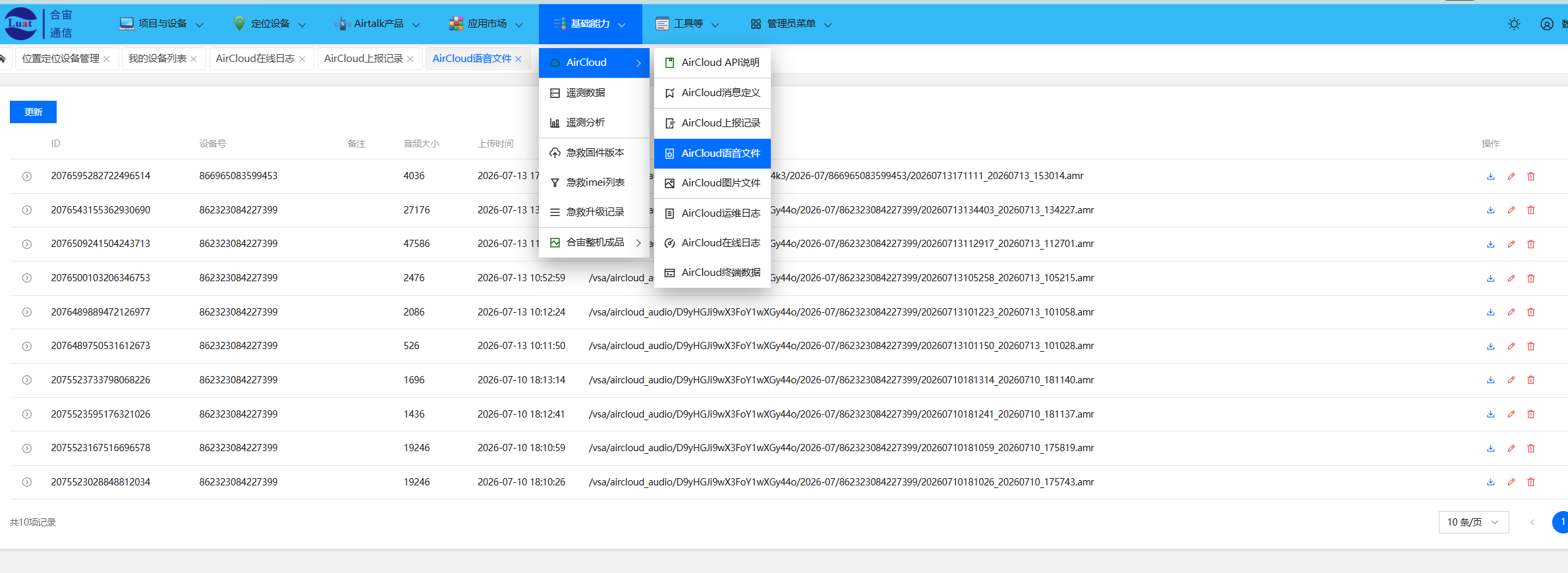This screenshot has height=573, width=1568.
Task: Open the 10 条/页 page size dropdown
Action: pos(1474,522)
